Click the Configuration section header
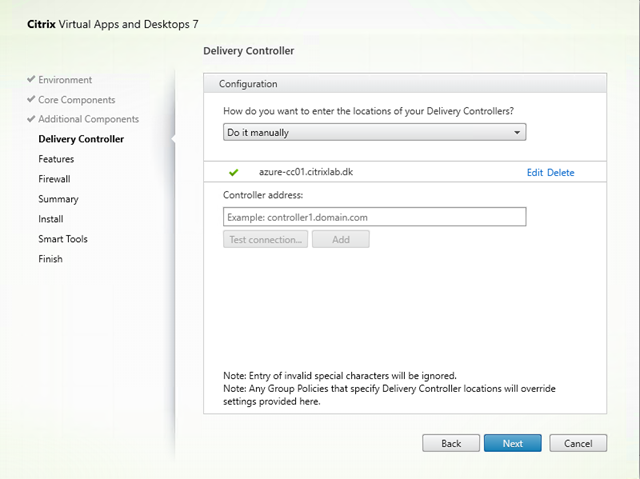Screen dimensions: 640x479 click(405, 84)
